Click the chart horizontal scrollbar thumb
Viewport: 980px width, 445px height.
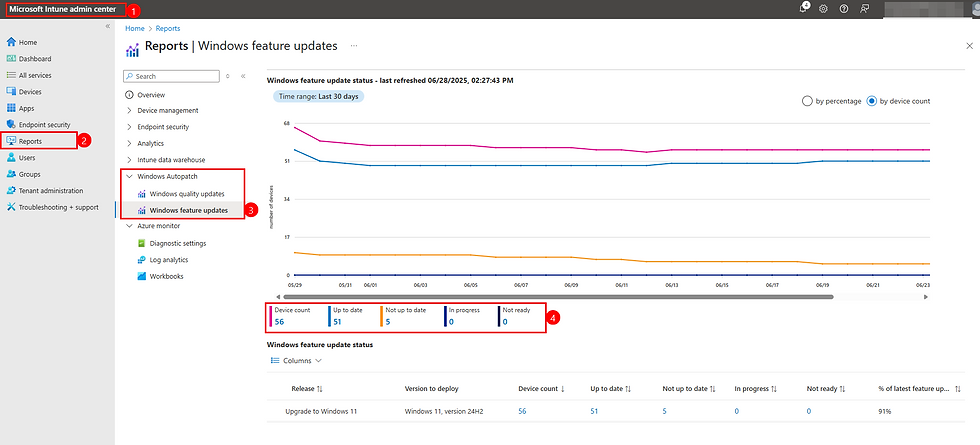(558, 297)
